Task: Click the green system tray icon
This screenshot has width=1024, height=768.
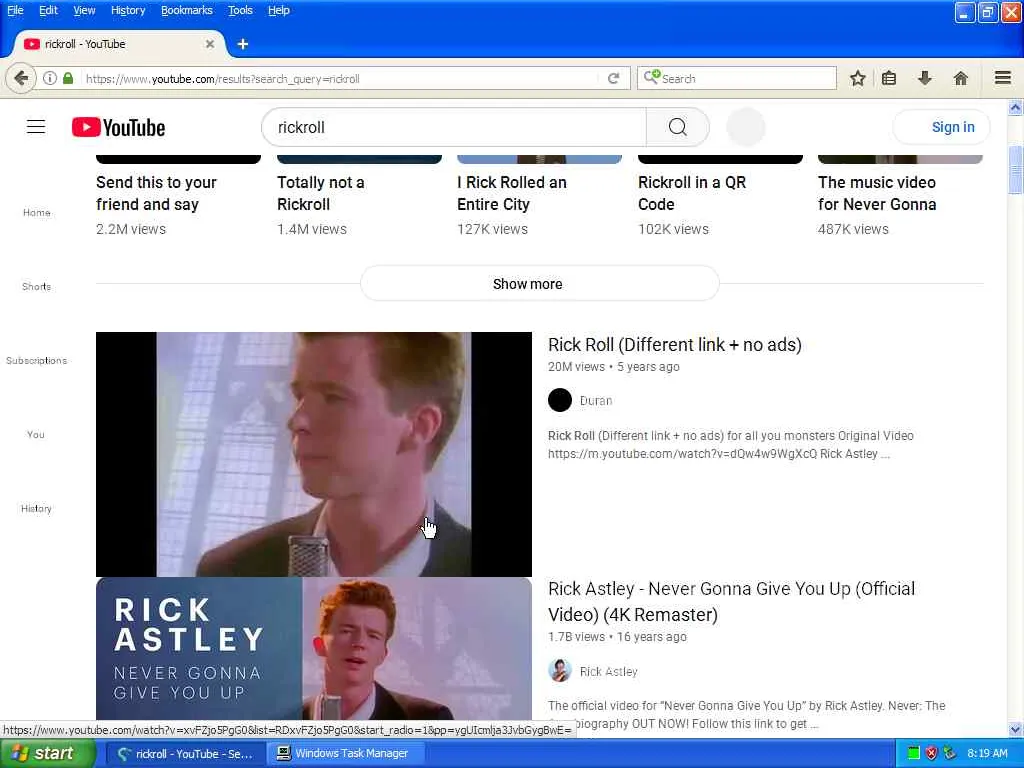Action: point(913,753)
